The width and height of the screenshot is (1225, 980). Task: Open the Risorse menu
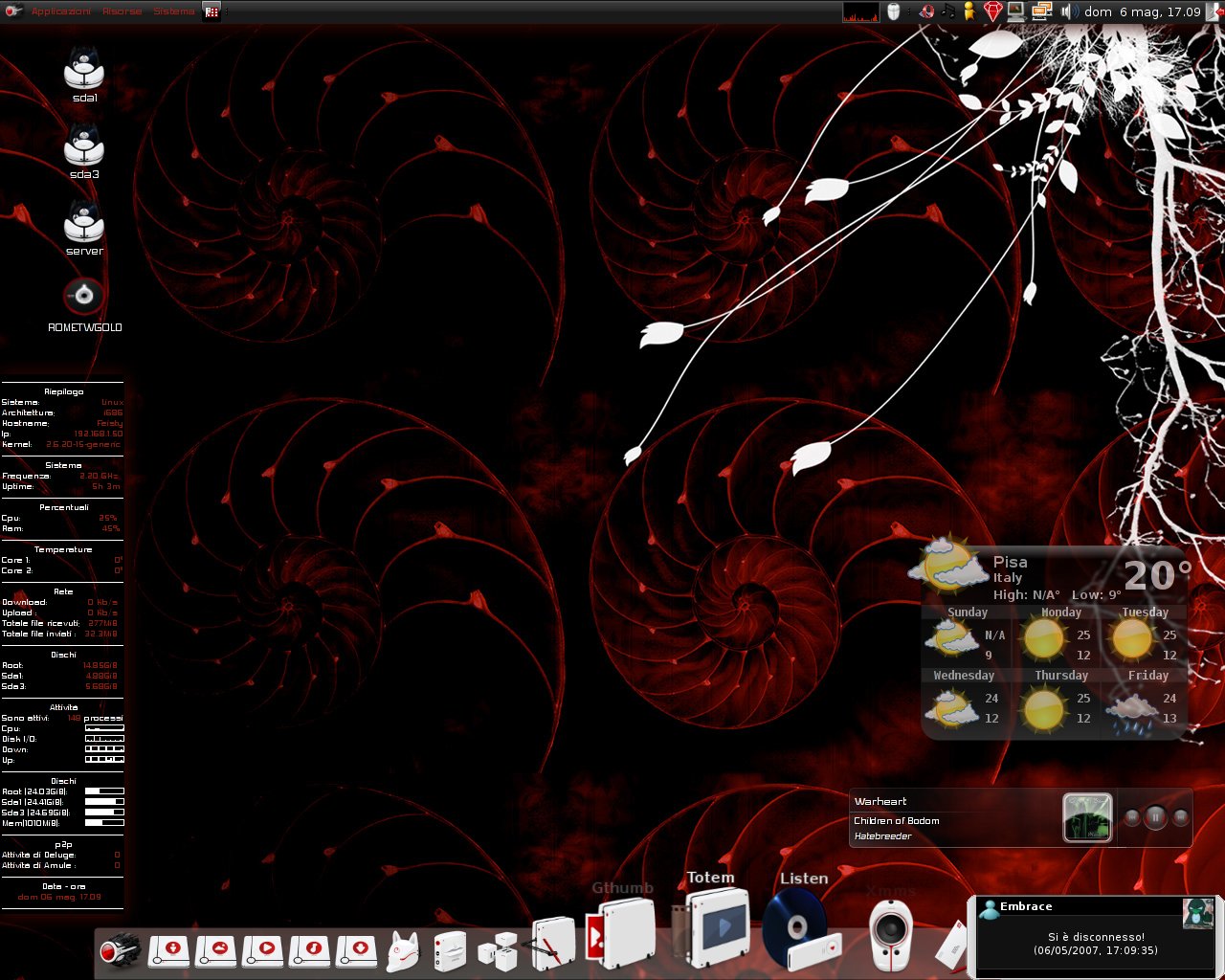(x=122, y=11)
